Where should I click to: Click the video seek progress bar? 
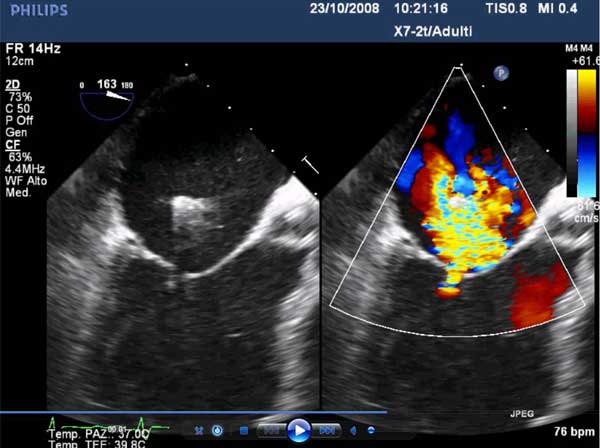point(190,412)
